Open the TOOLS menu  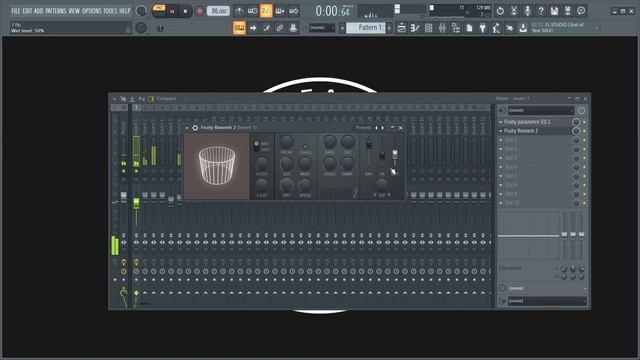[110, 11]
